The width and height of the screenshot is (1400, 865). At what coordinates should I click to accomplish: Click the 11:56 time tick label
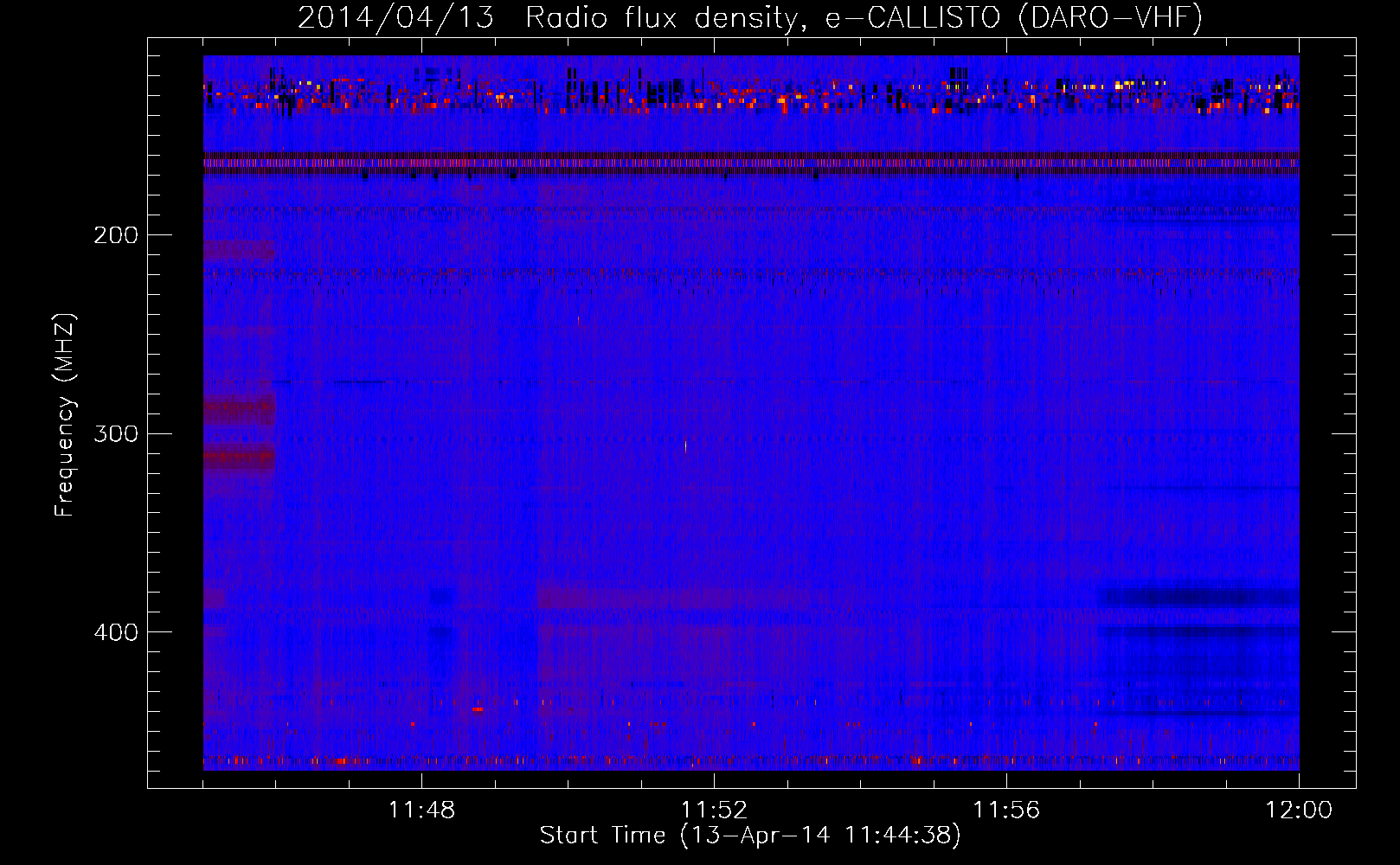(x=1006, y=811)
